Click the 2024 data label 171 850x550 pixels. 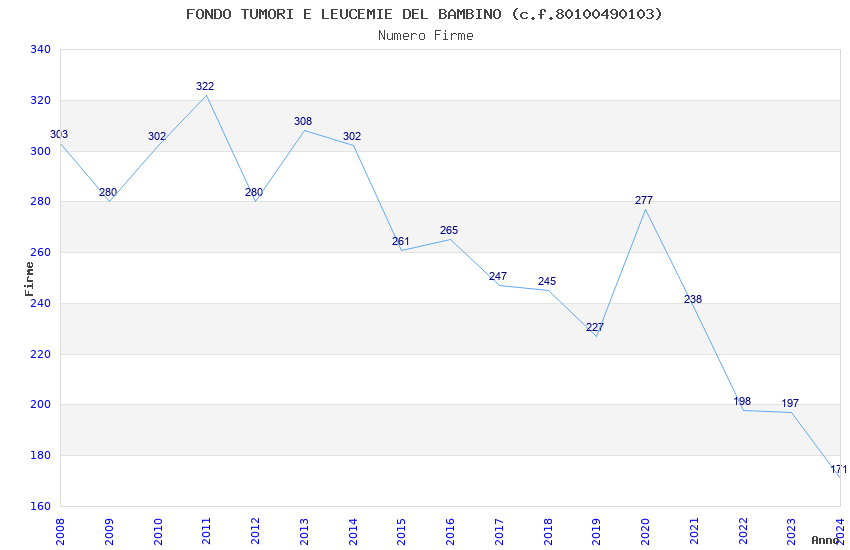click(x=839, y=470)
